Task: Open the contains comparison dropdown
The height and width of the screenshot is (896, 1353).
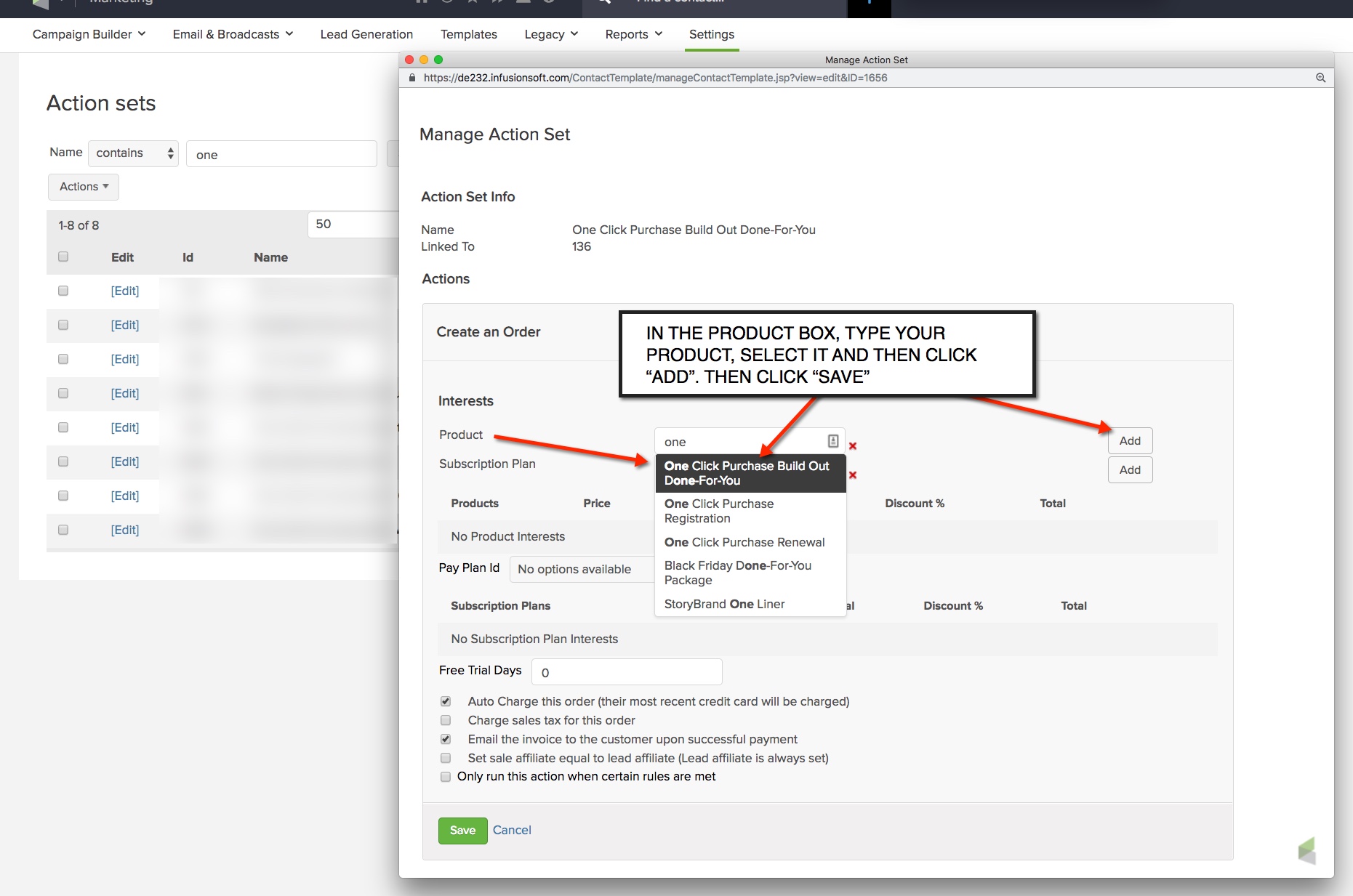Action: [x=133, y=153]
